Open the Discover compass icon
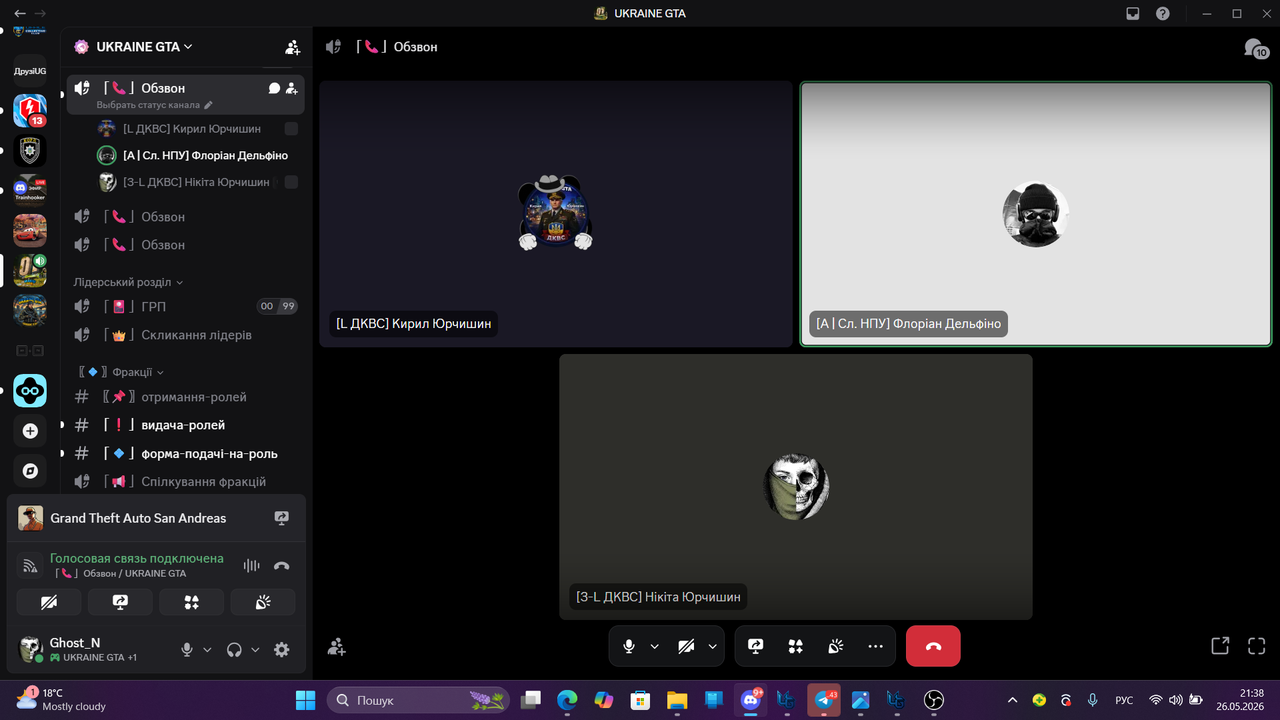Screen dimensions: 1280x720 30,471
